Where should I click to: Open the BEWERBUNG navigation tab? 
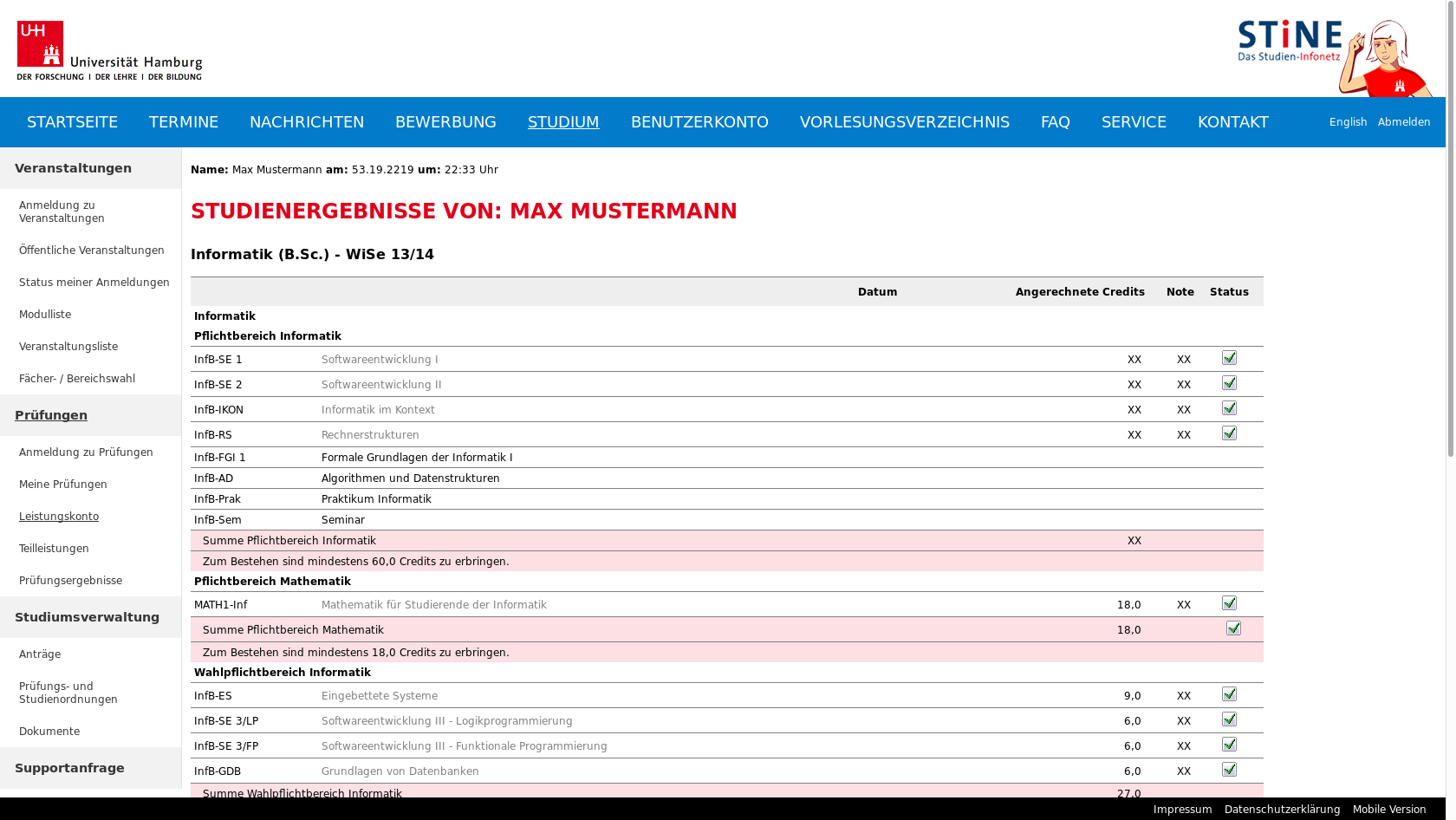[x=445, y=121]
